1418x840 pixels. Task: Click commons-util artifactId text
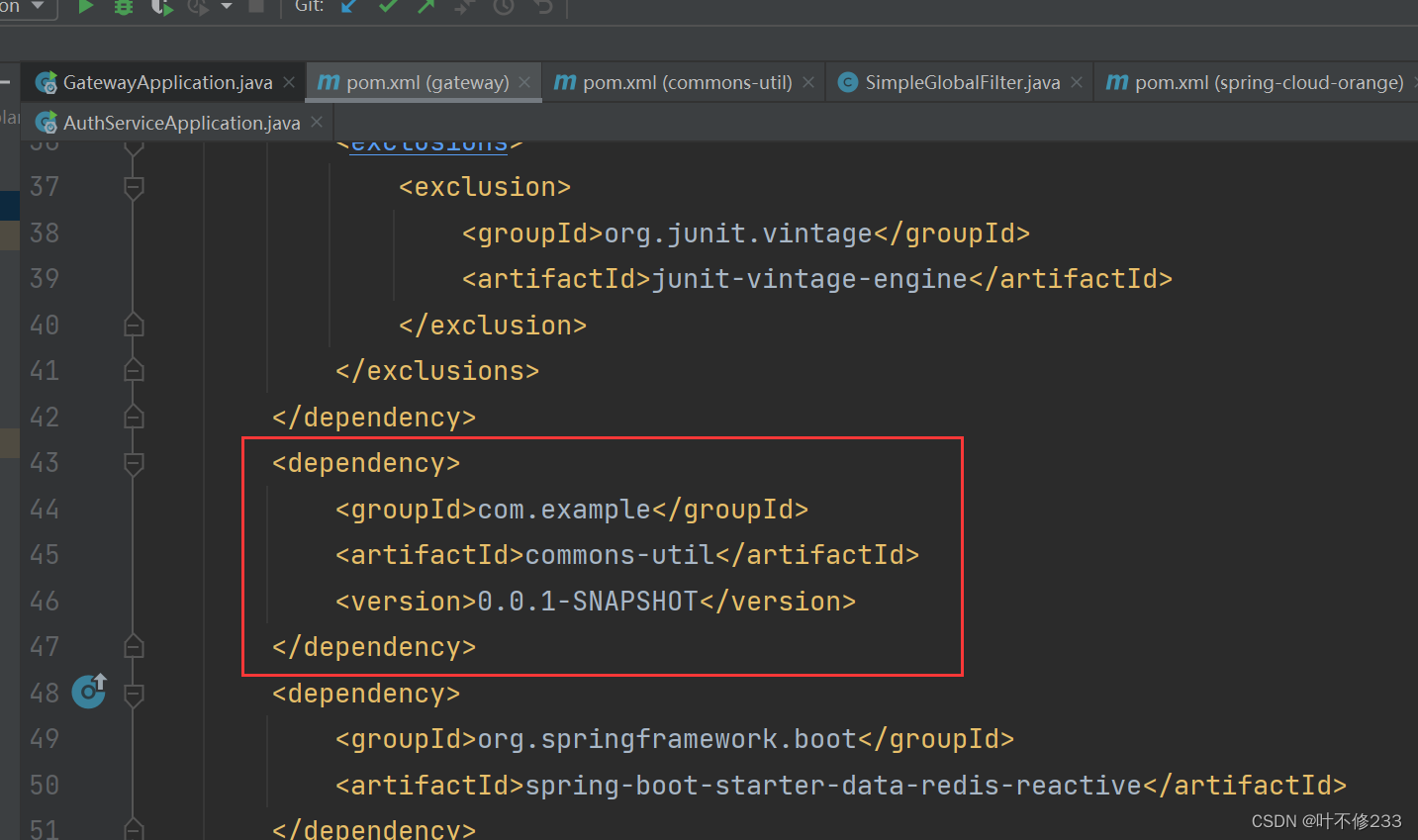(619, 555)
